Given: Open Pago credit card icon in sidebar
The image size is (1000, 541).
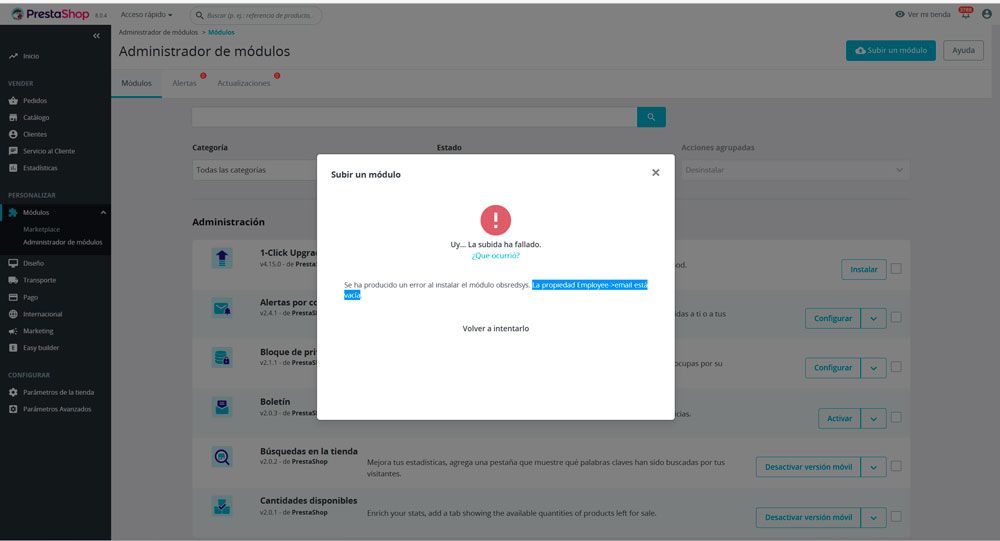Looking at the screenshot, I should point(13,297).
